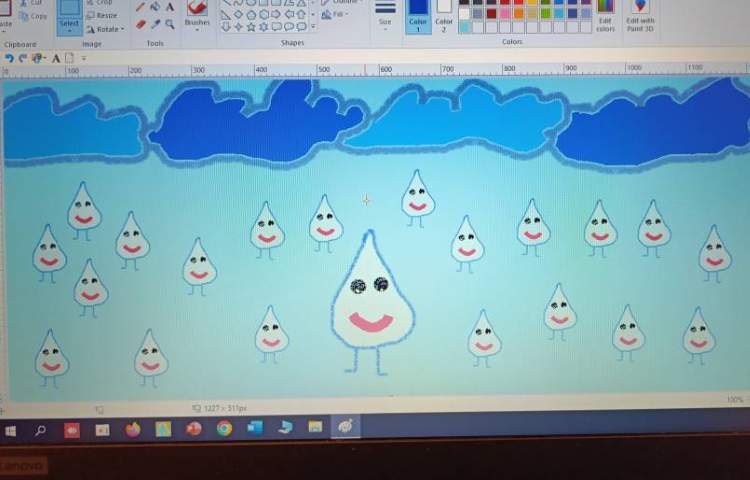Screen dimensions: 750x480
Task: Choose the five-point star shape
Action: tap(250, 27)
